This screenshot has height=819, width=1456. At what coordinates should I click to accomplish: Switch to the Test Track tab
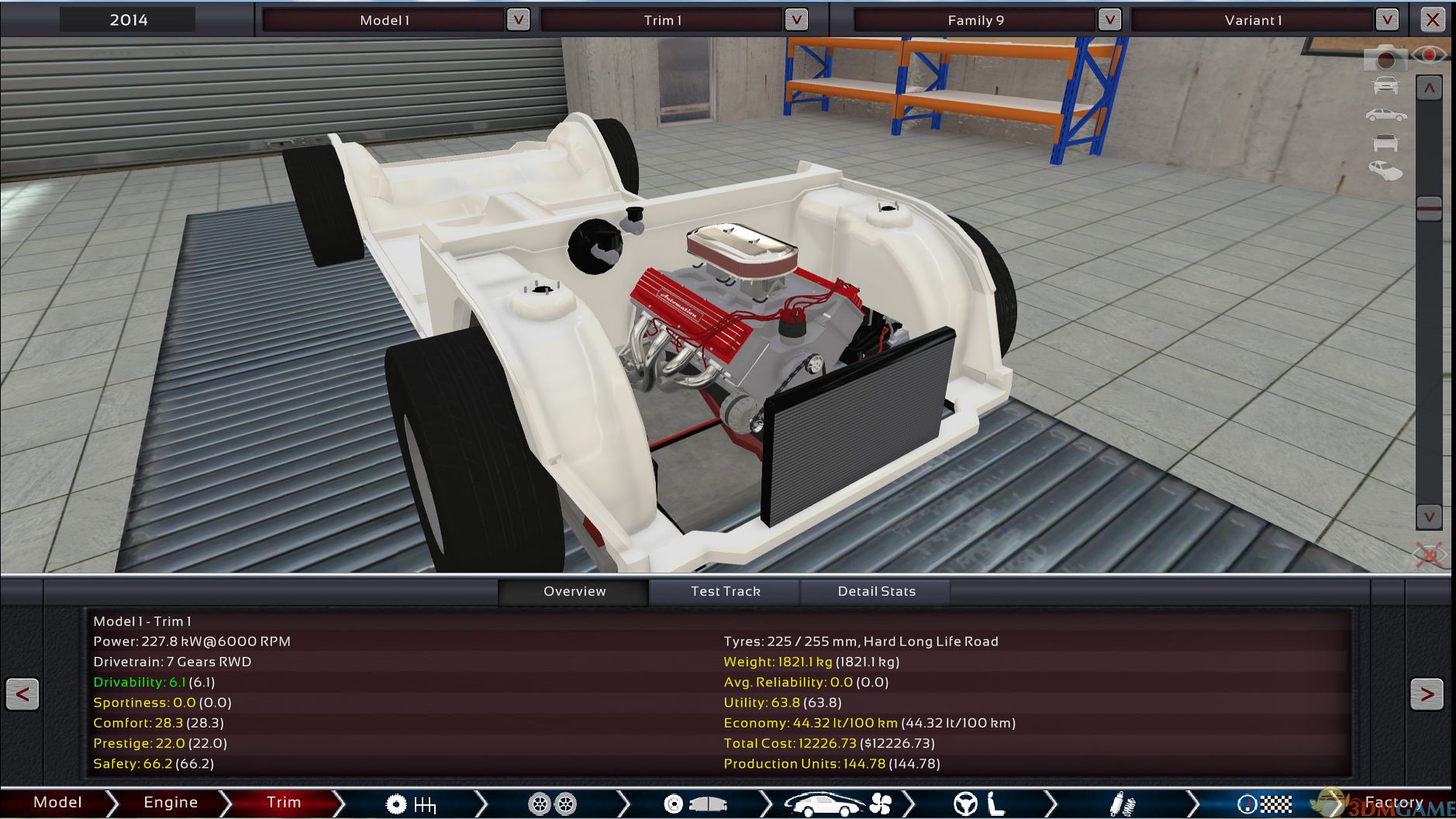point(725,591)
